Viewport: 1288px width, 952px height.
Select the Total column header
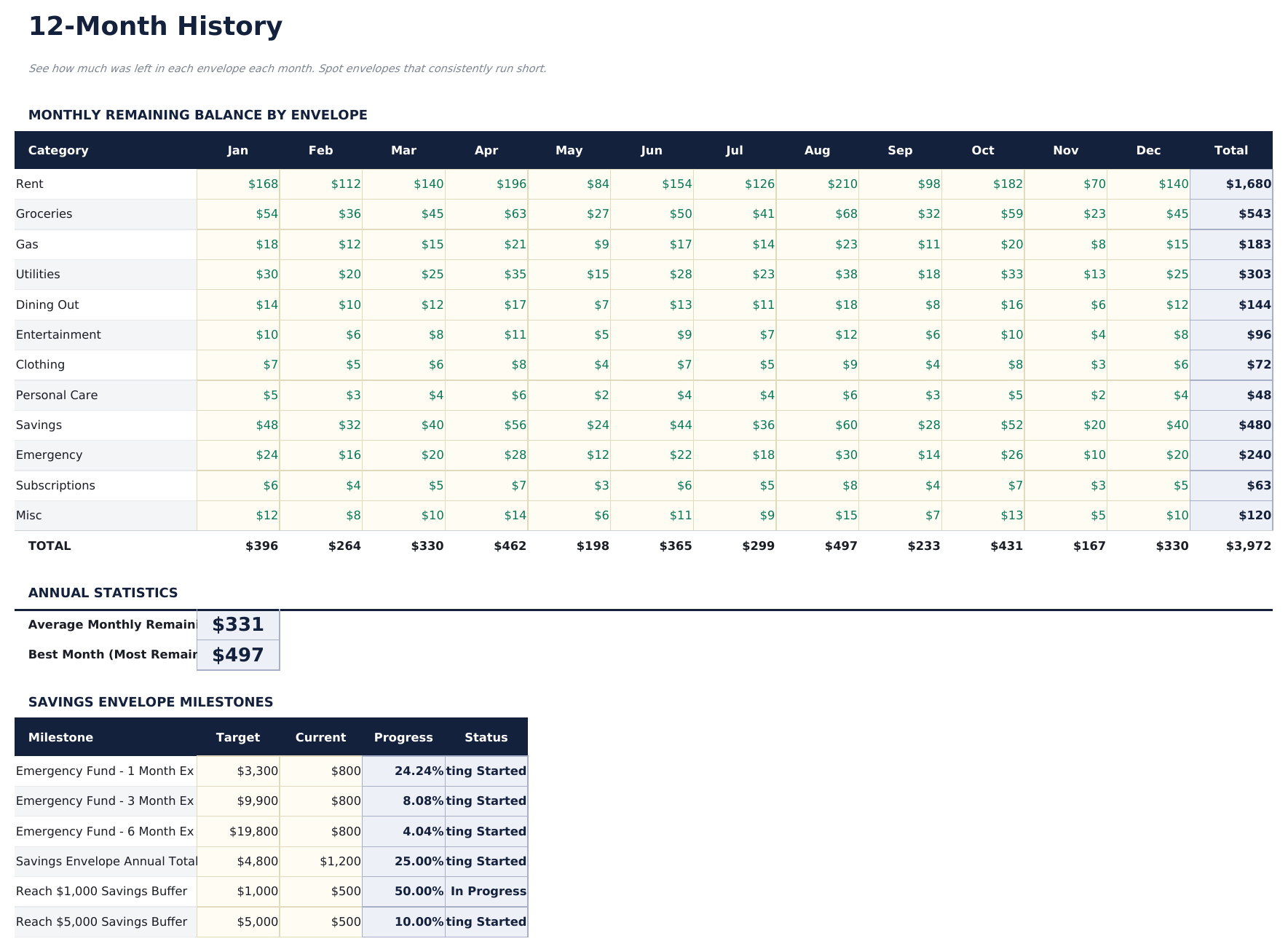[1231, 150]
